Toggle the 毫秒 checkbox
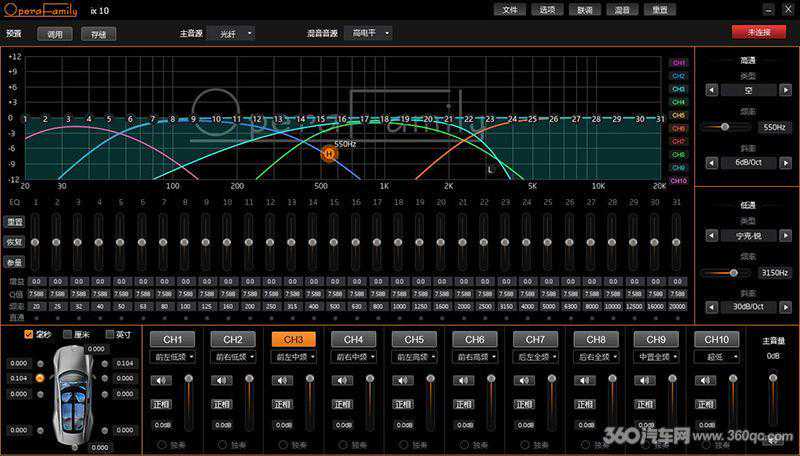Image resolution: width=800 pixels, height=456 pixels. coord(29,334)
